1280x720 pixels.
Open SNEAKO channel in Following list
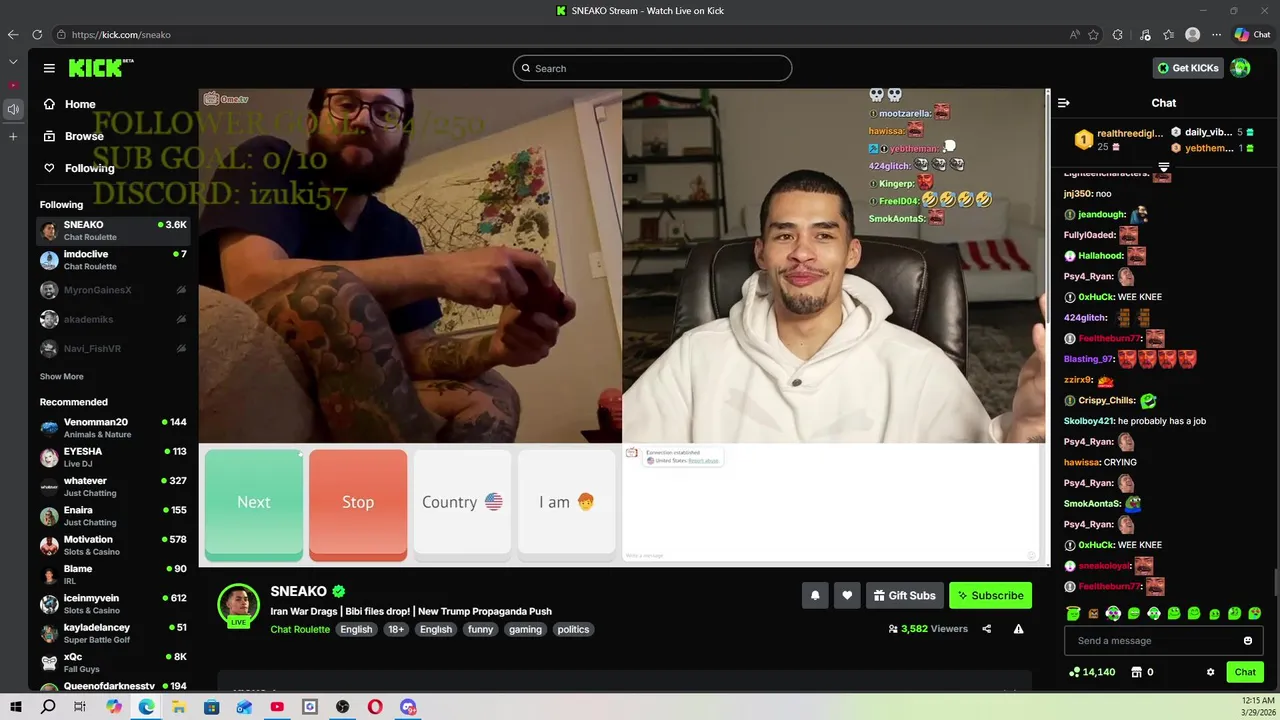pyautogui.click(x=113, y=230)
